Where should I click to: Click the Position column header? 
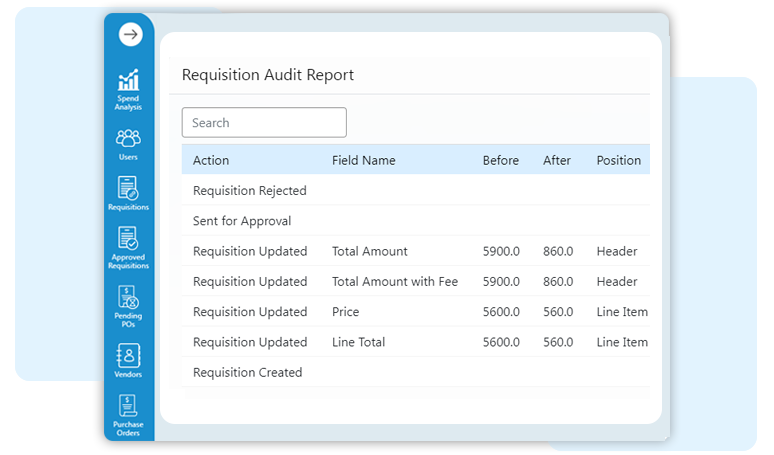[x=618, y=160]
